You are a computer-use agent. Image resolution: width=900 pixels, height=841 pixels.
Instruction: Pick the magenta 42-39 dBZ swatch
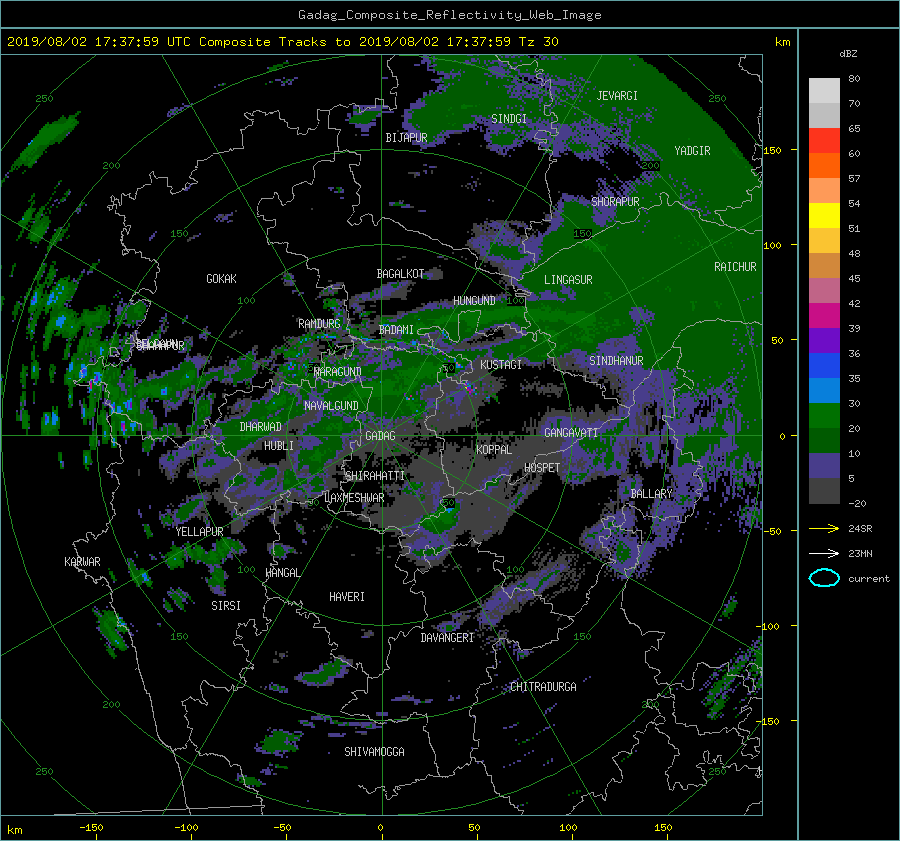pos(824,316)
